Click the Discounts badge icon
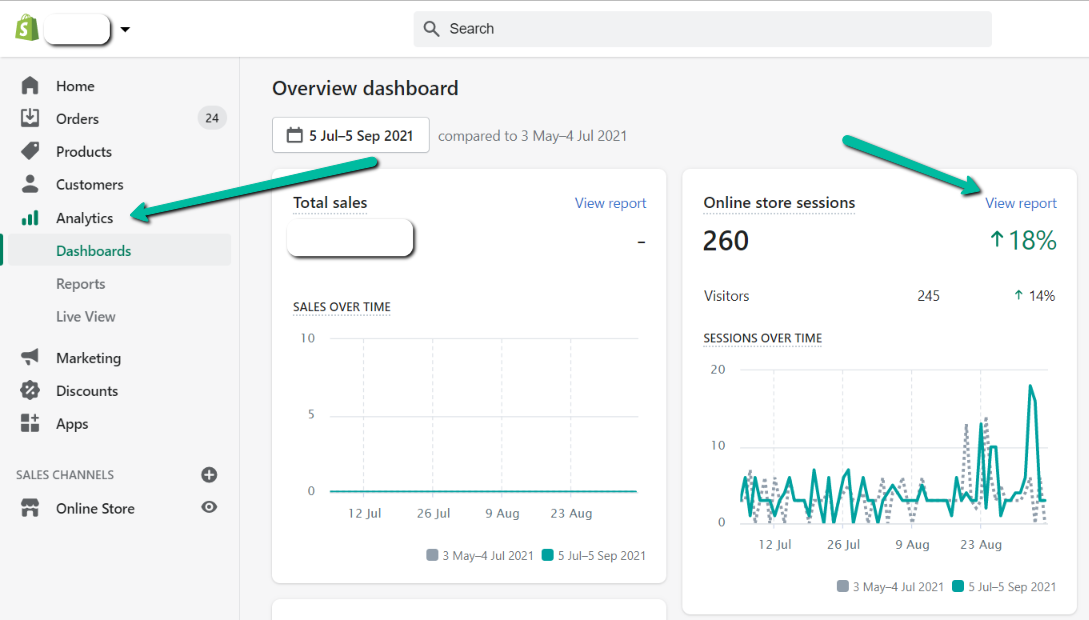 [30, 390]
